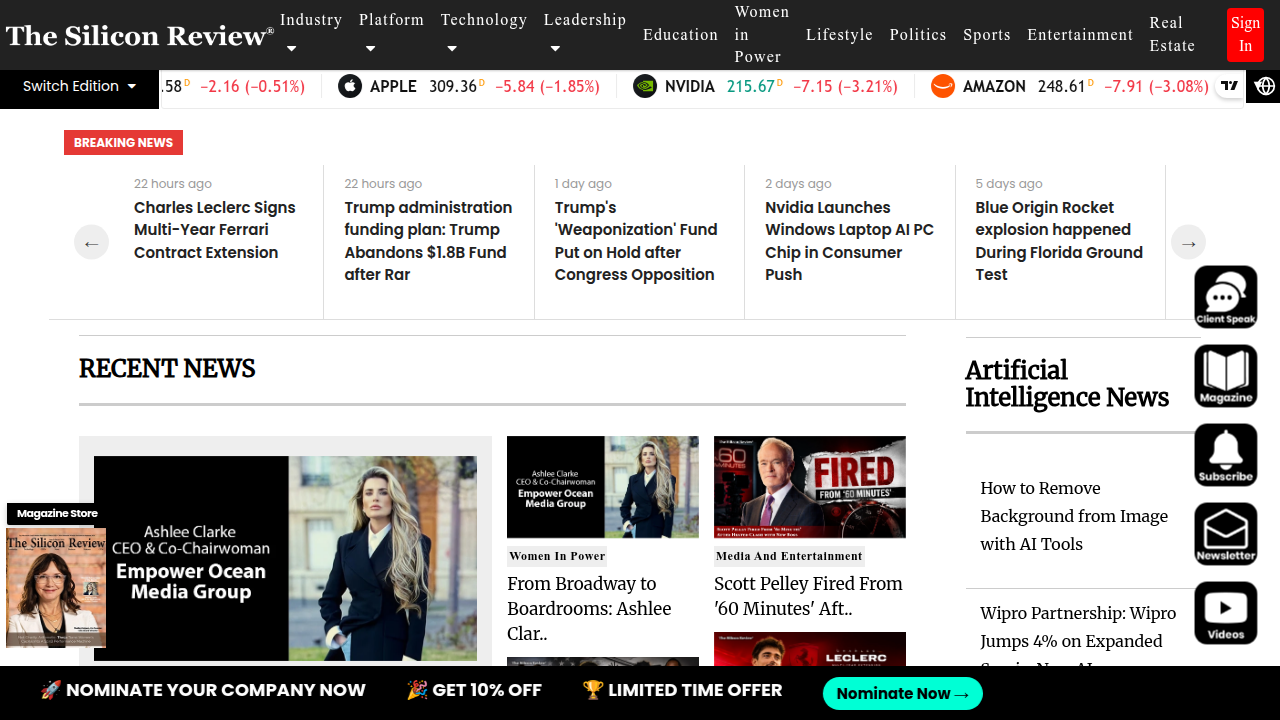Open the Real Estate section
This screenshot has width=1280, height=720.
1172,34
